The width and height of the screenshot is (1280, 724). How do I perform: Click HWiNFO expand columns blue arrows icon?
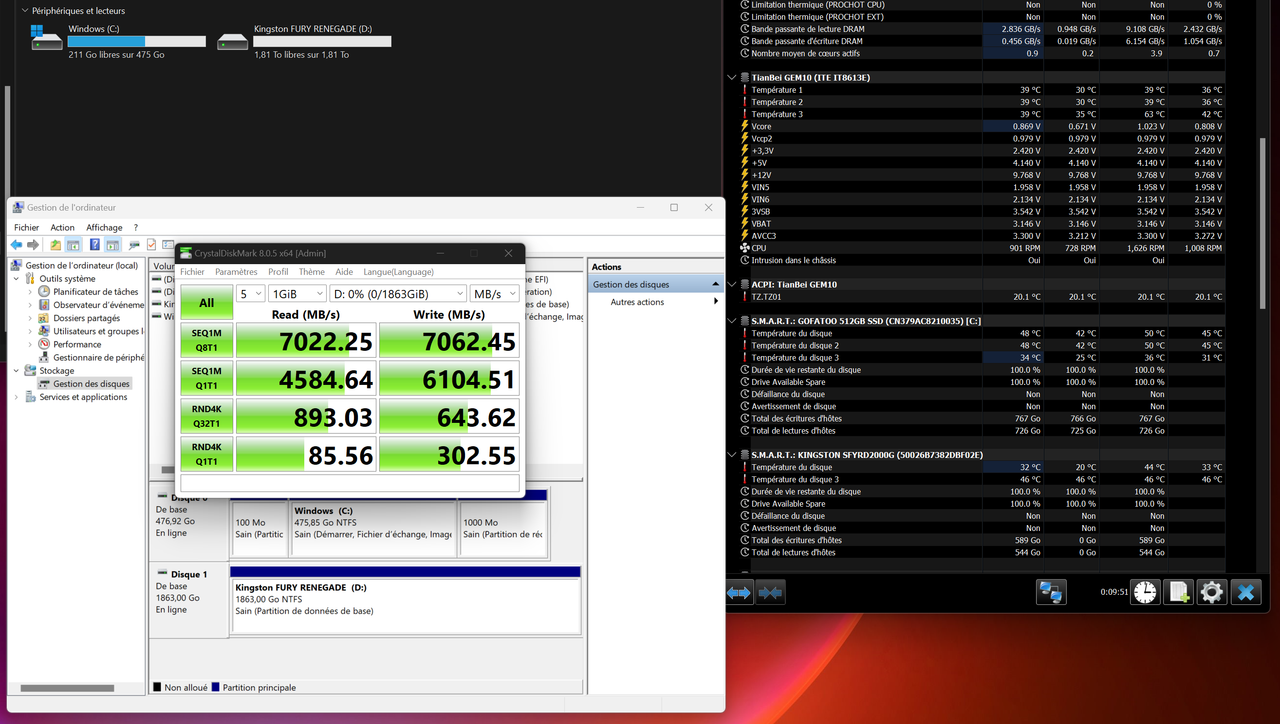coord(739,592)
